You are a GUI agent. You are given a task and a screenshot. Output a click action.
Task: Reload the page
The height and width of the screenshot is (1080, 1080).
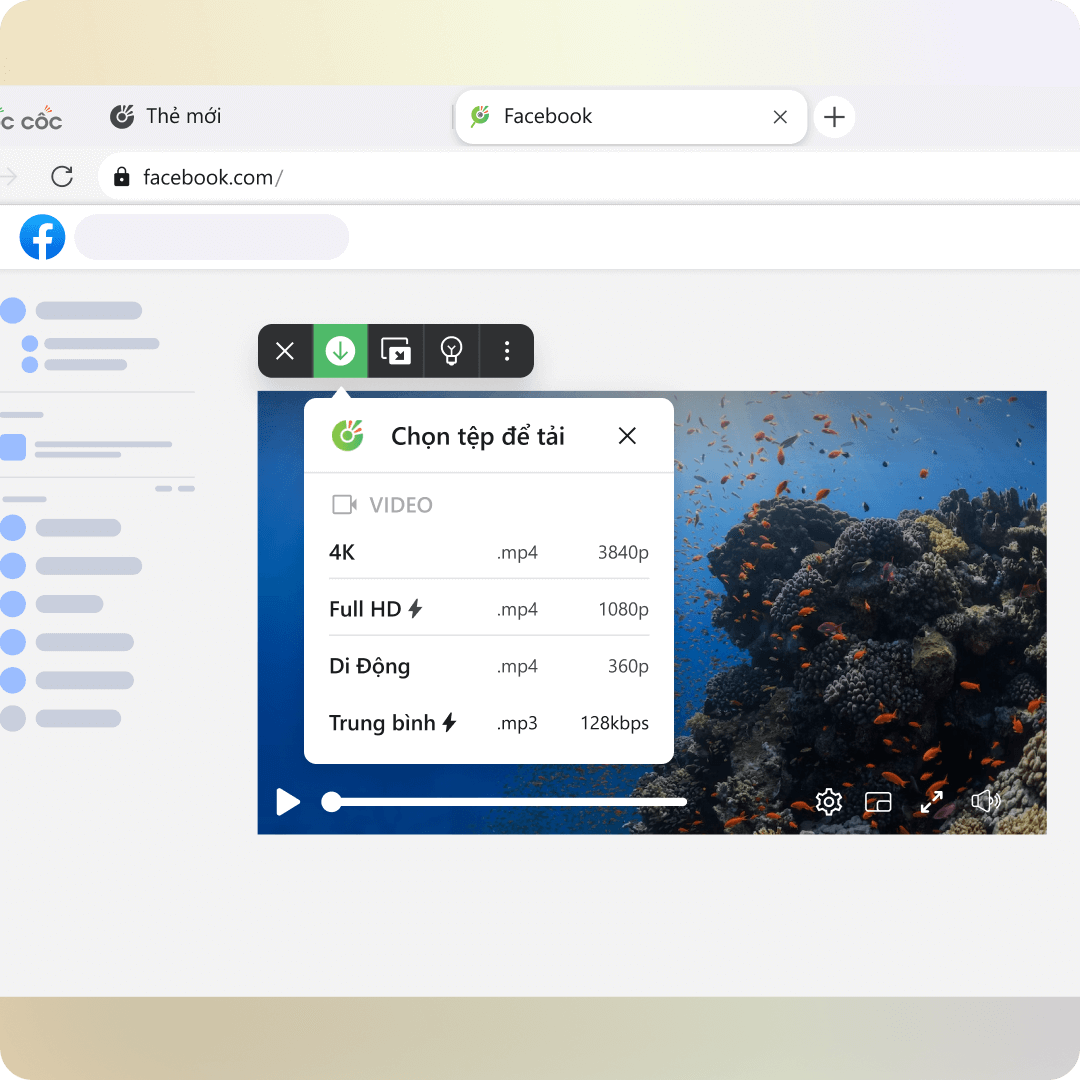(62, 177)
